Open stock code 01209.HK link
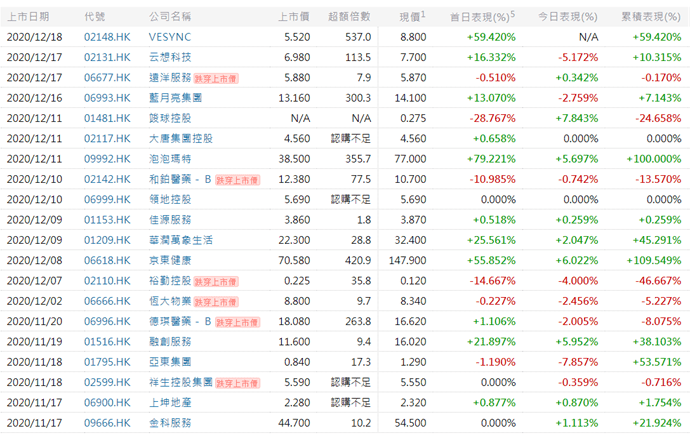Viewport: 690px width, 438px height. (x=107, y=240)
